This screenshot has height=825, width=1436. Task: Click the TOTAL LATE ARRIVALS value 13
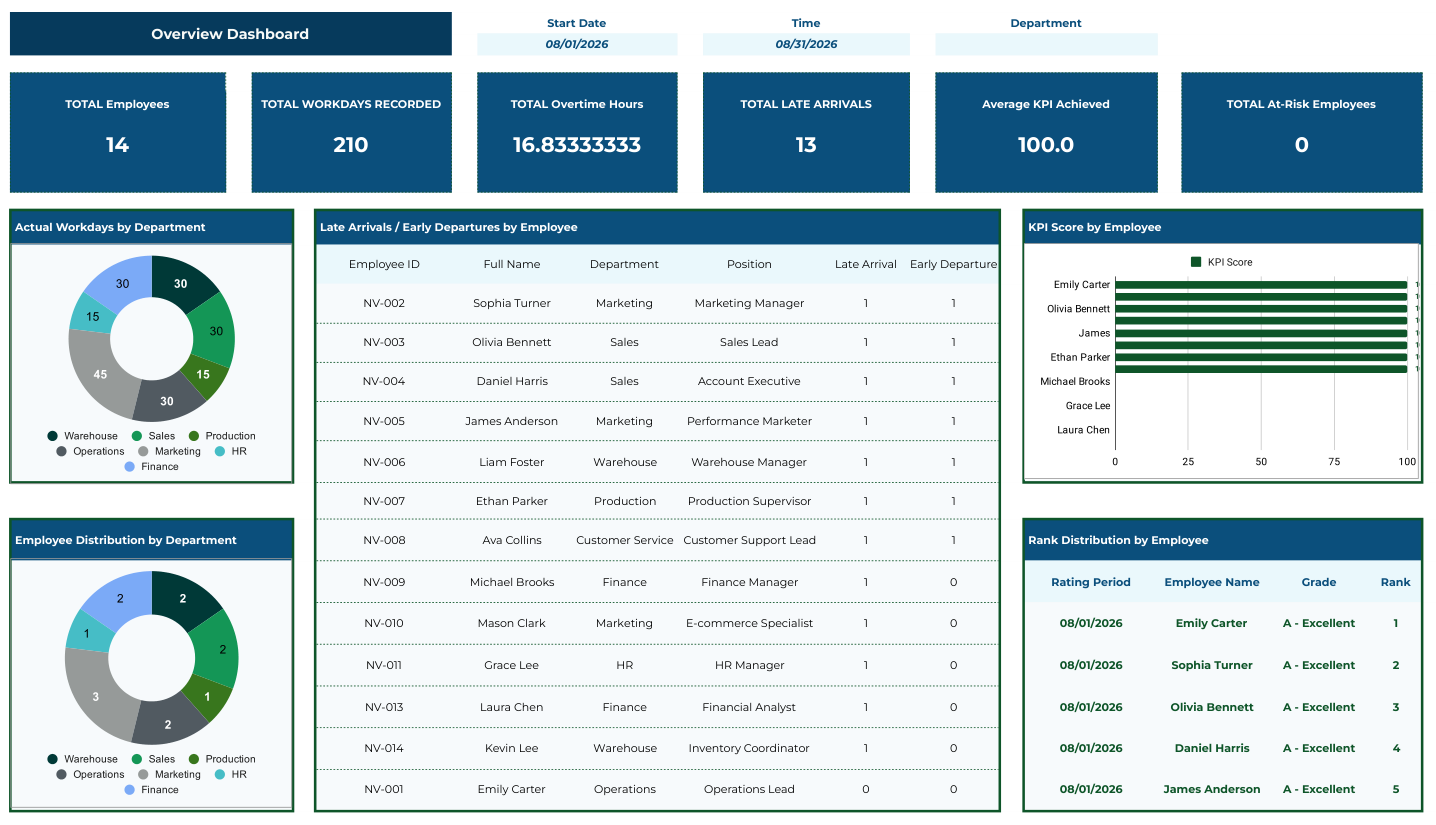806,145
